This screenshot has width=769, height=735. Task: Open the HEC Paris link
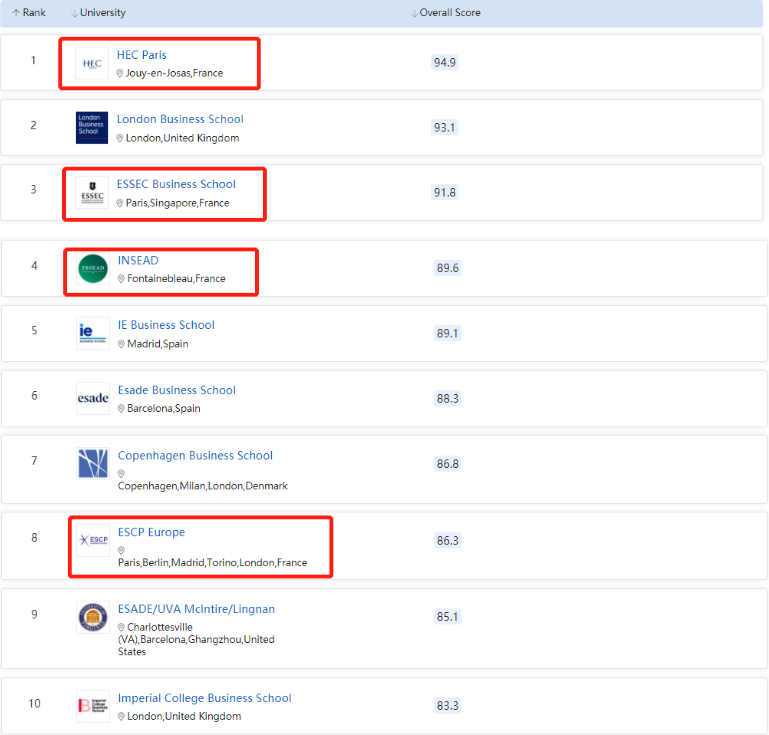point(141,55)
